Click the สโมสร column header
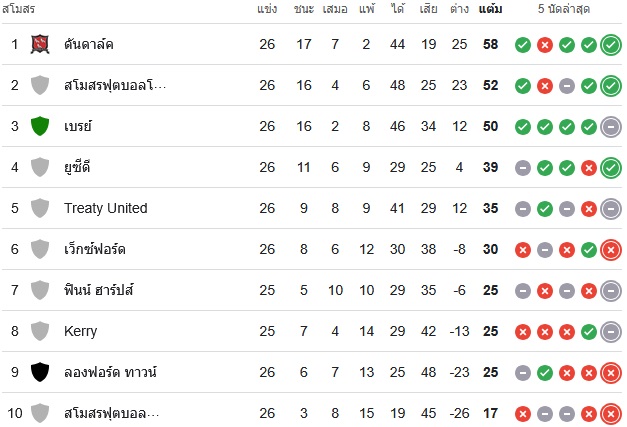Viewport: 627px width, 427px height. (x=18, y=9)
